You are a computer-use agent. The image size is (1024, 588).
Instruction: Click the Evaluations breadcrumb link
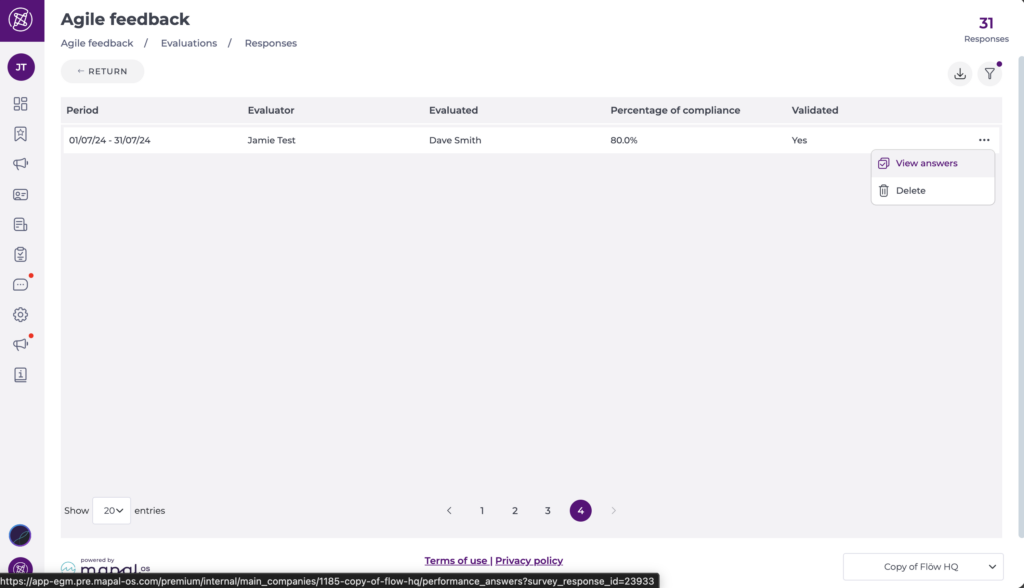coord(189,43)
